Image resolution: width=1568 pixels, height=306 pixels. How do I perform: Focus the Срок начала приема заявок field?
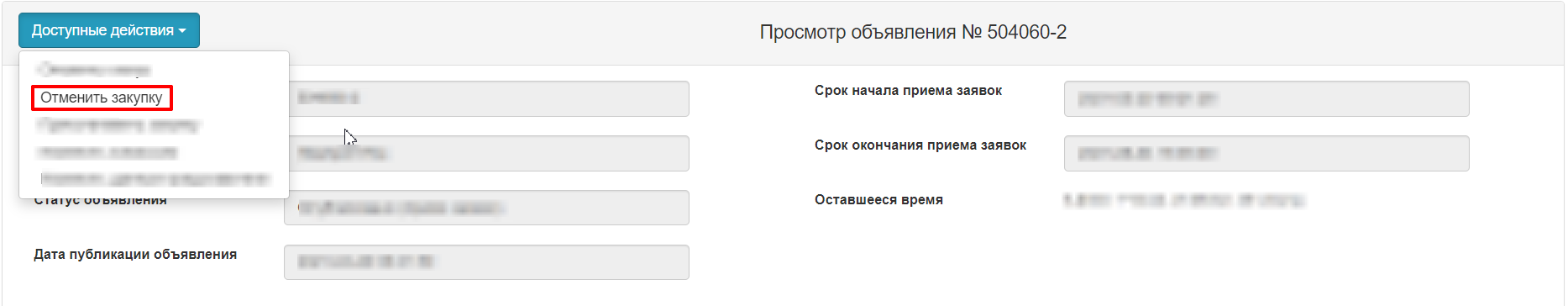click(x=1266, y=99)
